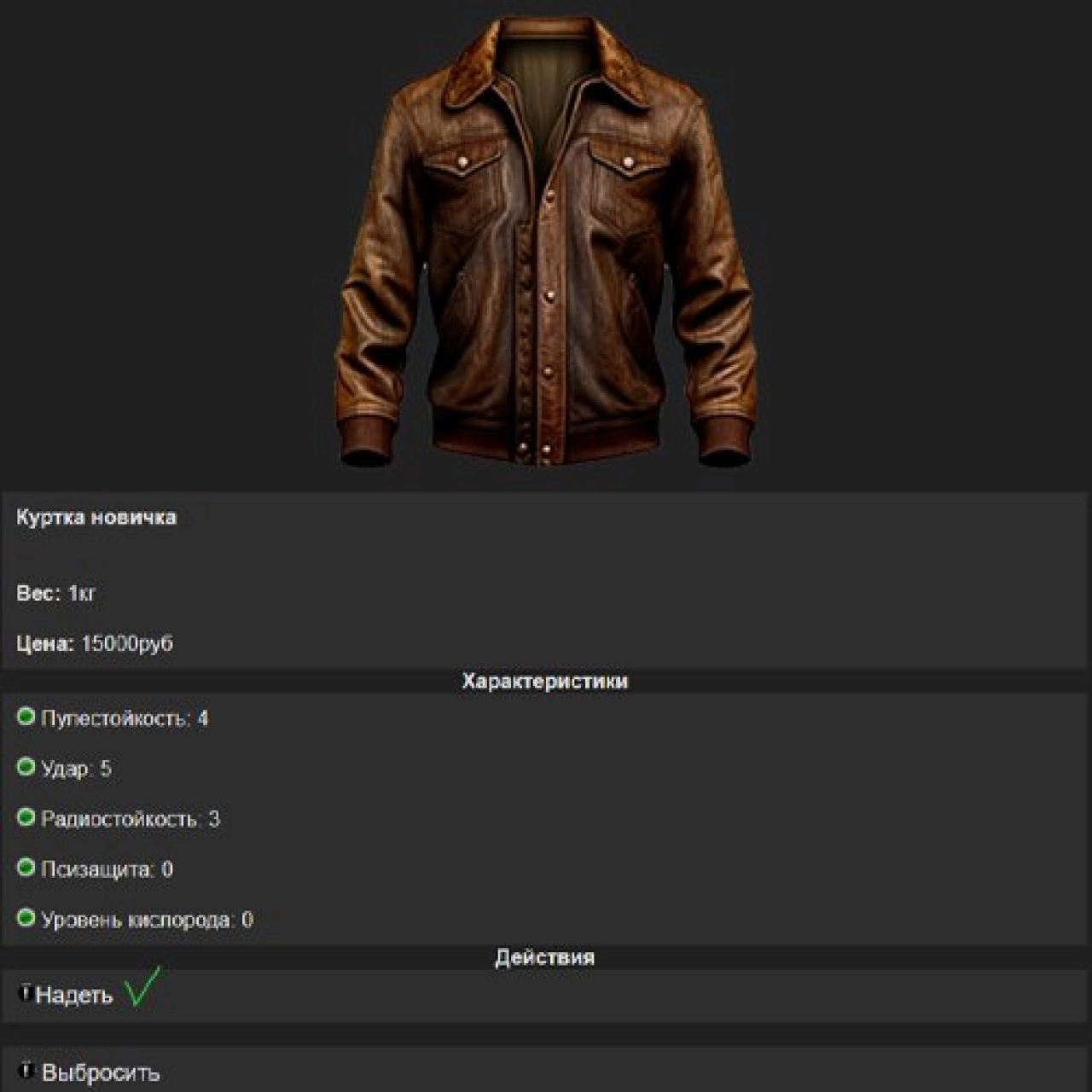Click the green dot beside Удар
Screen dimensions: 1092x1092
coord(26,767)
